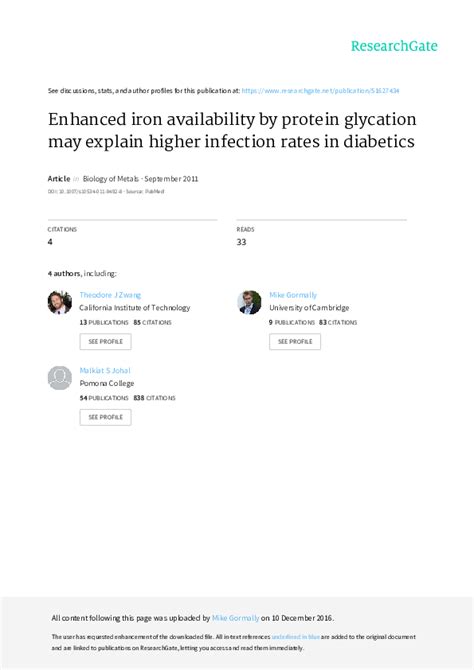Open Mike Gormally uploader link in footer
This screenshot has width=474, height=670.
click(236, 618)
